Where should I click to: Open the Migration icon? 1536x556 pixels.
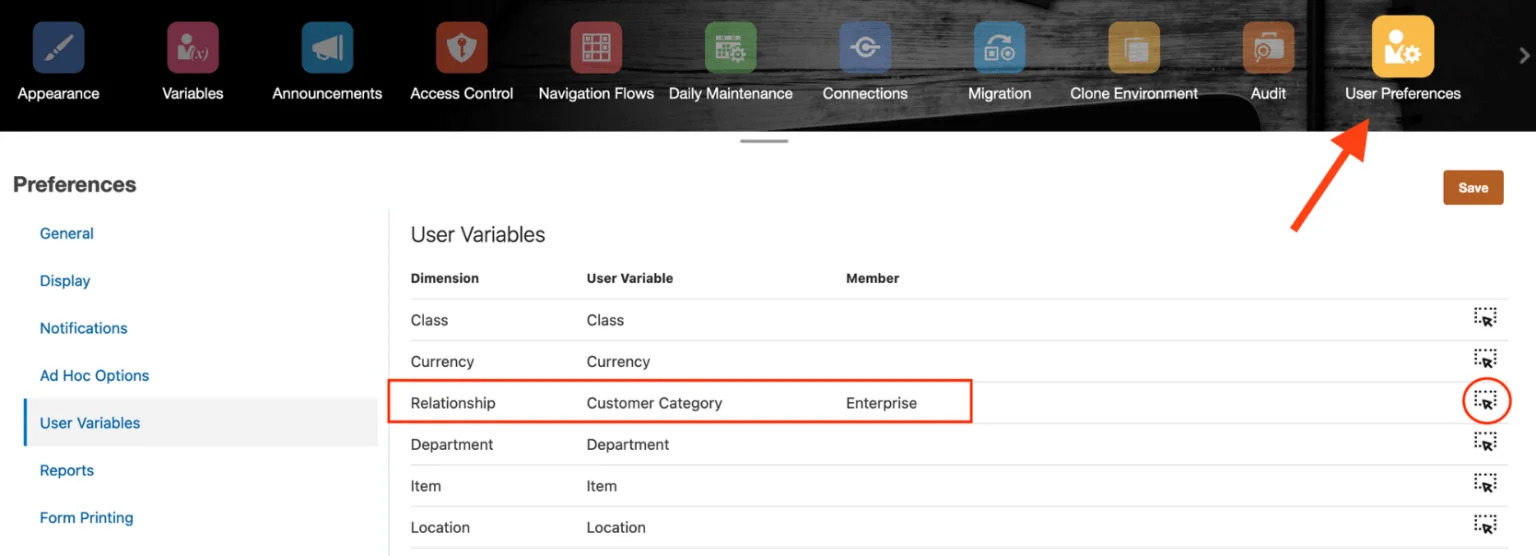[x=999, y=48]
